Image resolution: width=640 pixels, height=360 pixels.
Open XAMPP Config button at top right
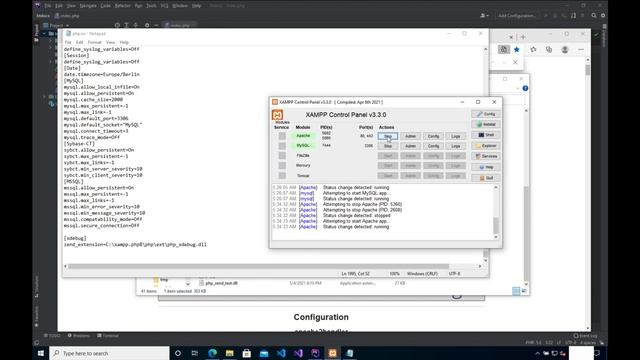[486, 114]
